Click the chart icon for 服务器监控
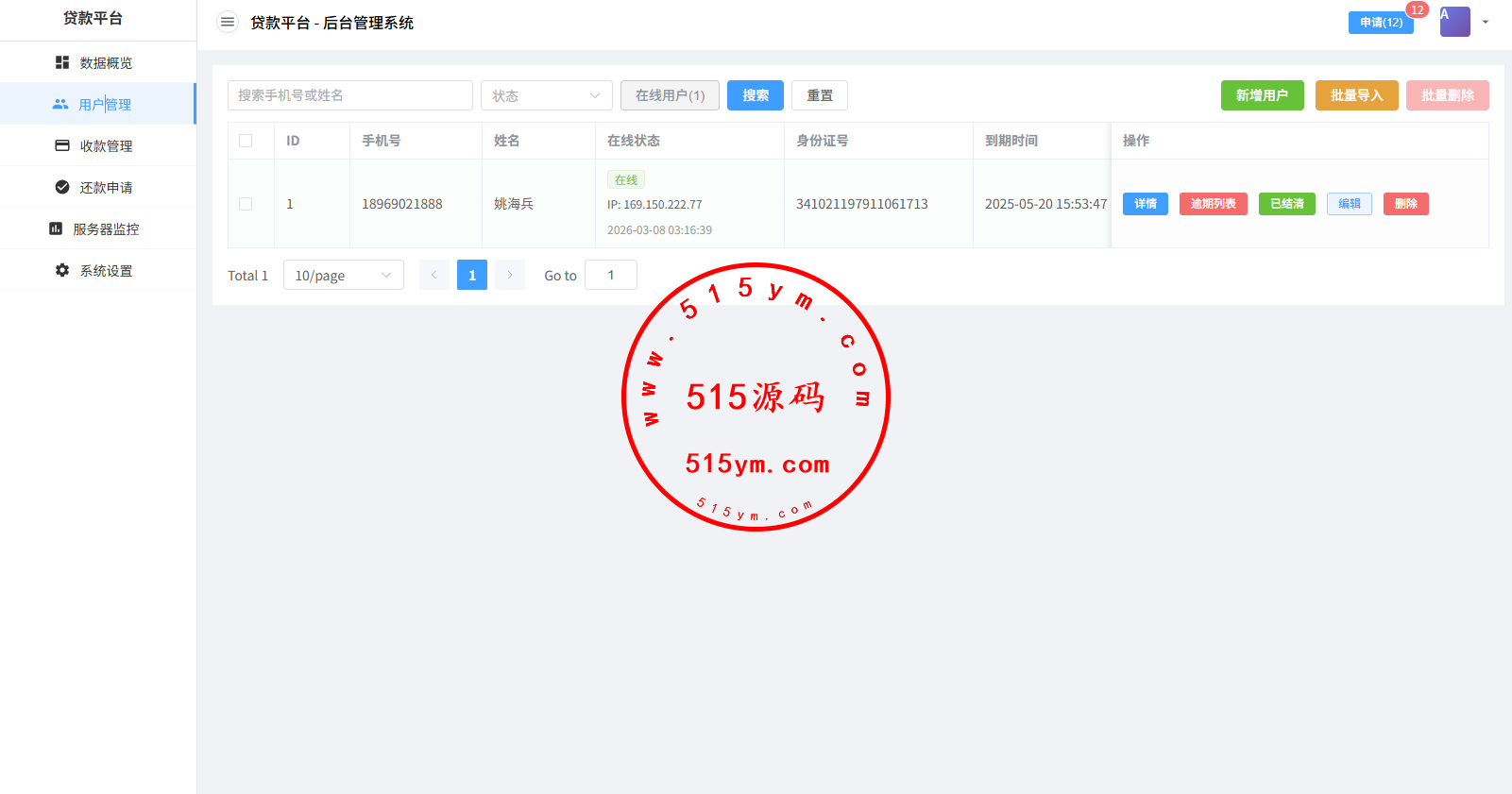 (x=56, y=228)
